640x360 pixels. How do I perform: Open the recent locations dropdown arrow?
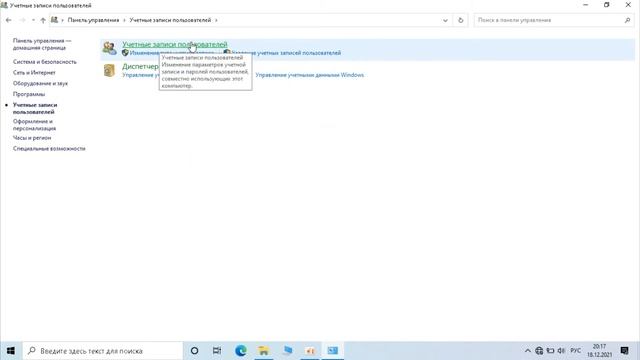click(x=33, y=20)
